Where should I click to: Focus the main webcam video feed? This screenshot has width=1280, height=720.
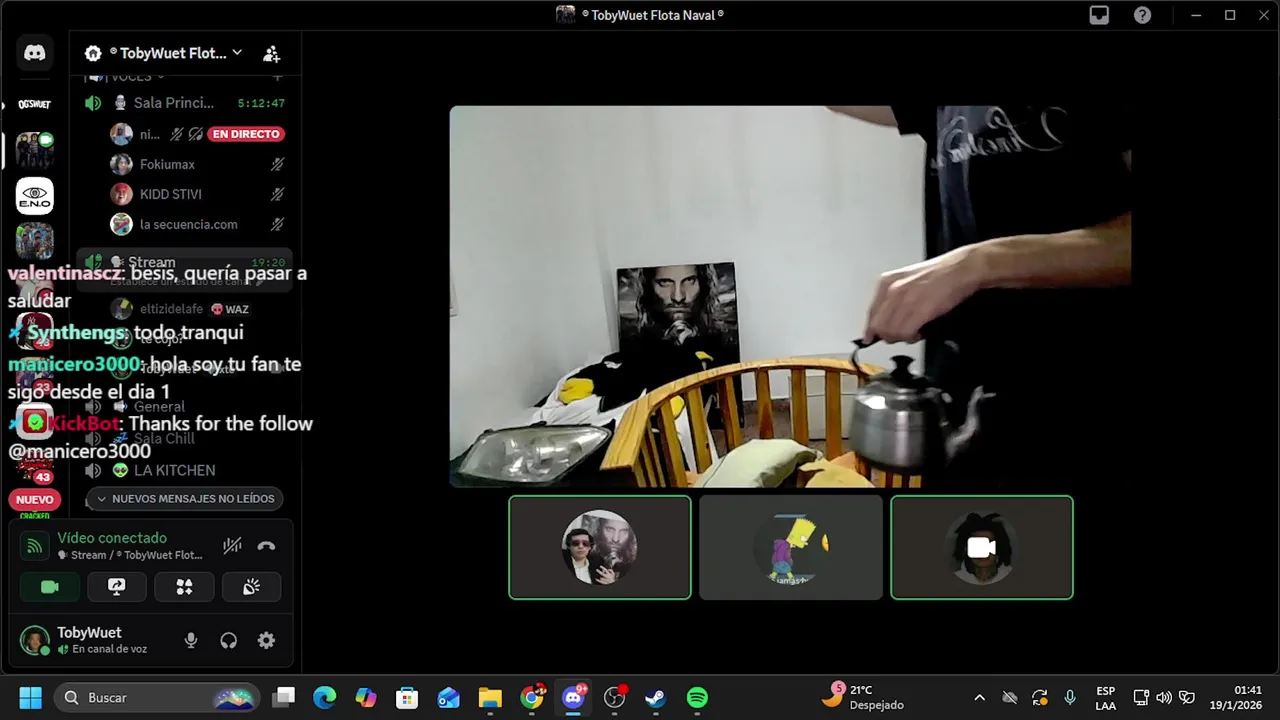790,296
